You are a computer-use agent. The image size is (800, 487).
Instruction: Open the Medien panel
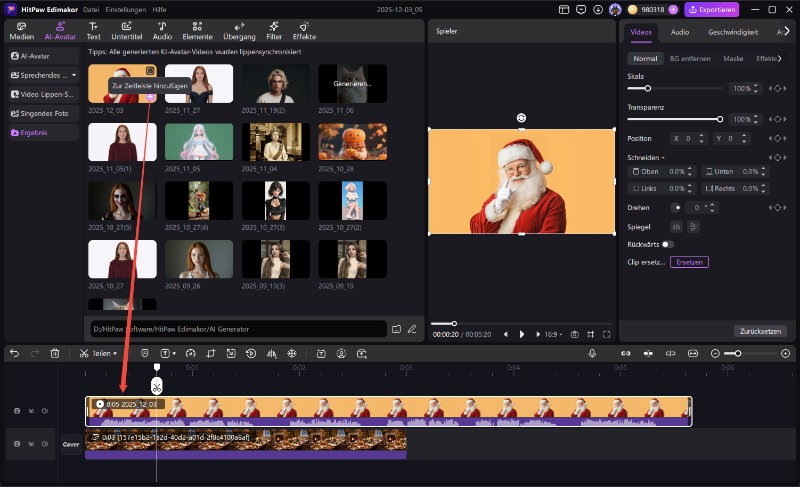21,31
